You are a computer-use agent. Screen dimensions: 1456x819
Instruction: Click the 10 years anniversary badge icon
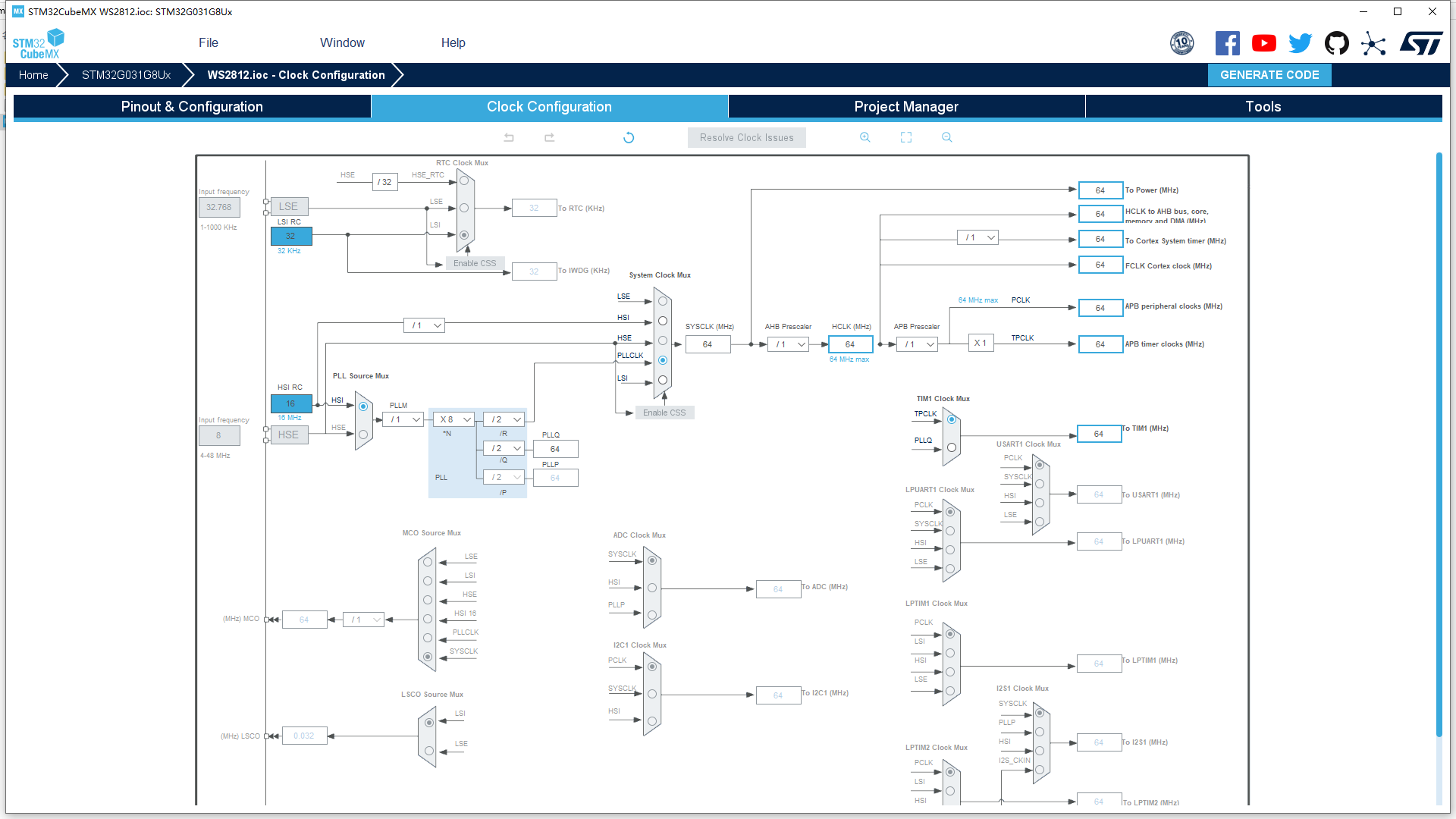point(1181,43)
